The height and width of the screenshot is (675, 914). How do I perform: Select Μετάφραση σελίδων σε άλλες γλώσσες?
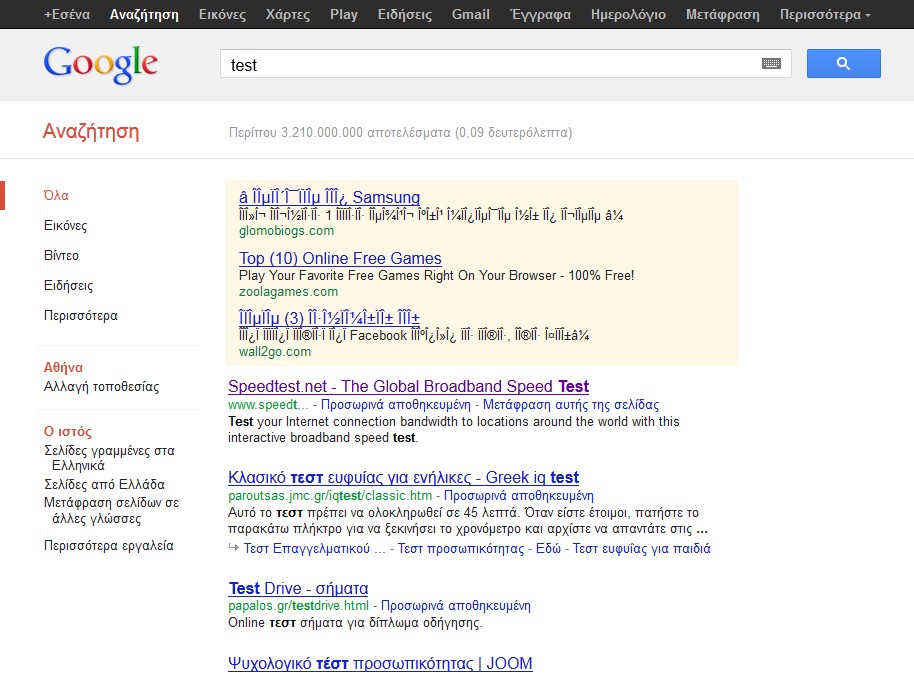(x=111, y=511)
